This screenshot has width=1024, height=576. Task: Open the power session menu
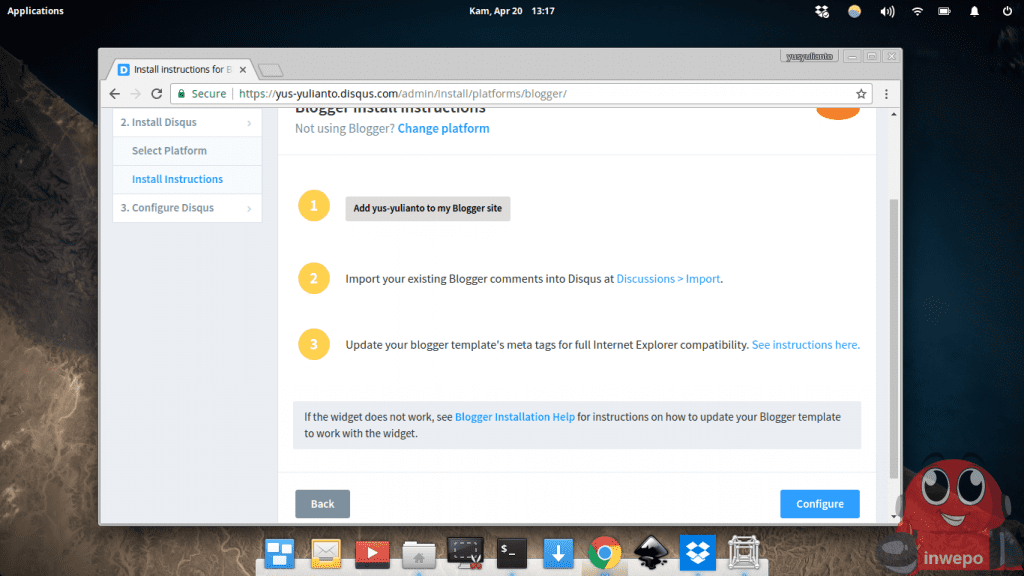click(1007, 11)
